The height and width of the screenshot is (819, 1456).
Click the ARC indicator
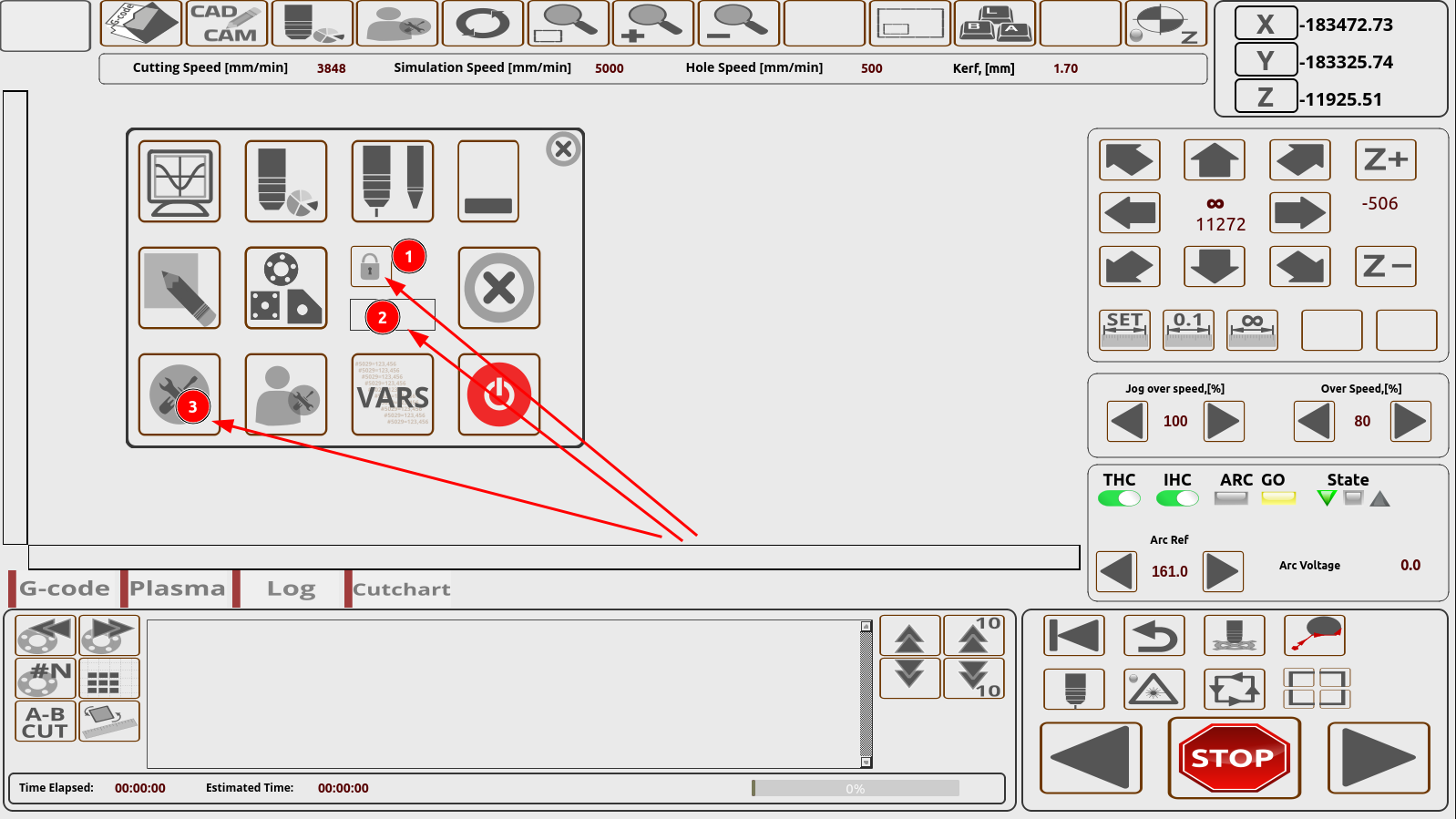click(1231, 498)
